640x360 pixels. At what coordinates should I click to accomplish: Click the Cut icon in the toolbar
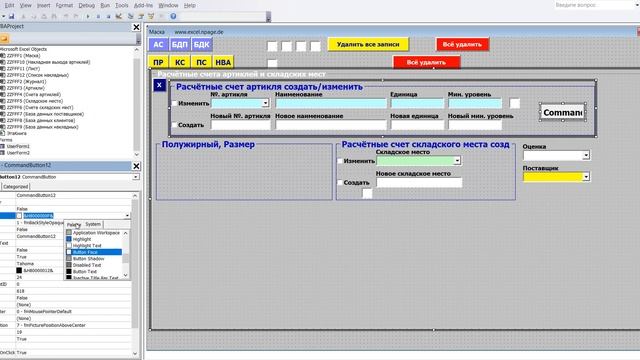(23, 16)
